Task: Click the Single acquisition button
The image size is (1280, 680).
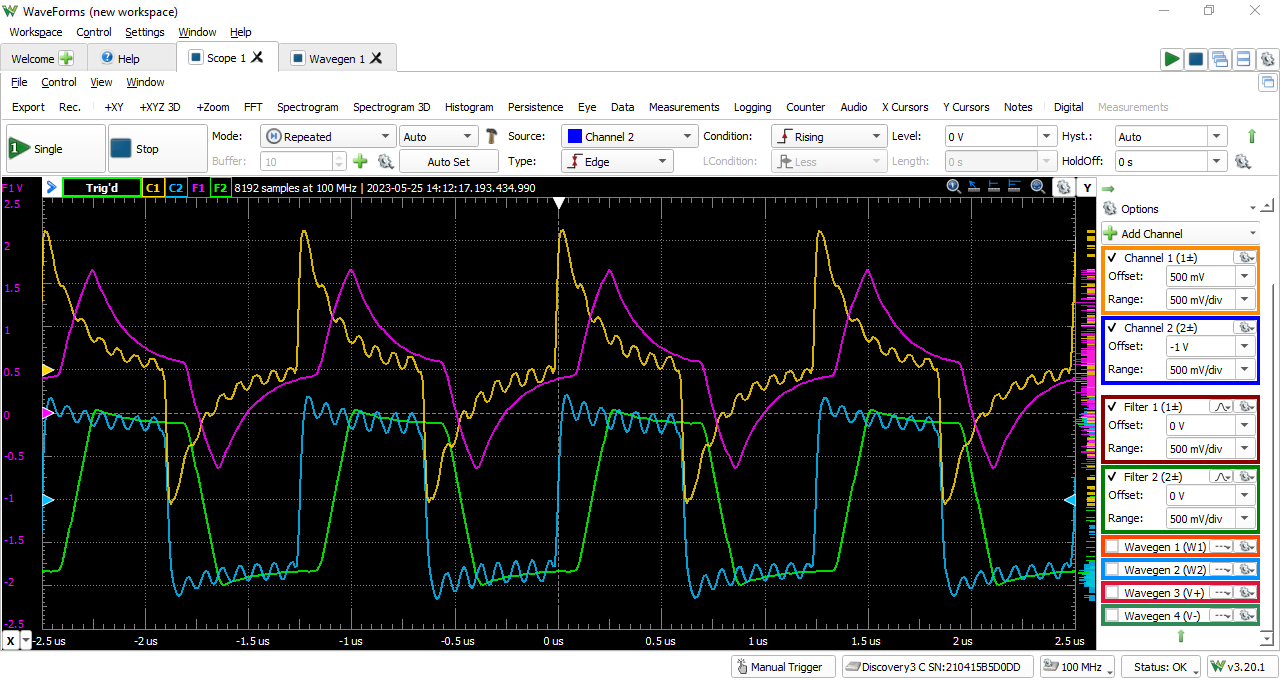Action: pyautogui.click(x=55, y=149)
